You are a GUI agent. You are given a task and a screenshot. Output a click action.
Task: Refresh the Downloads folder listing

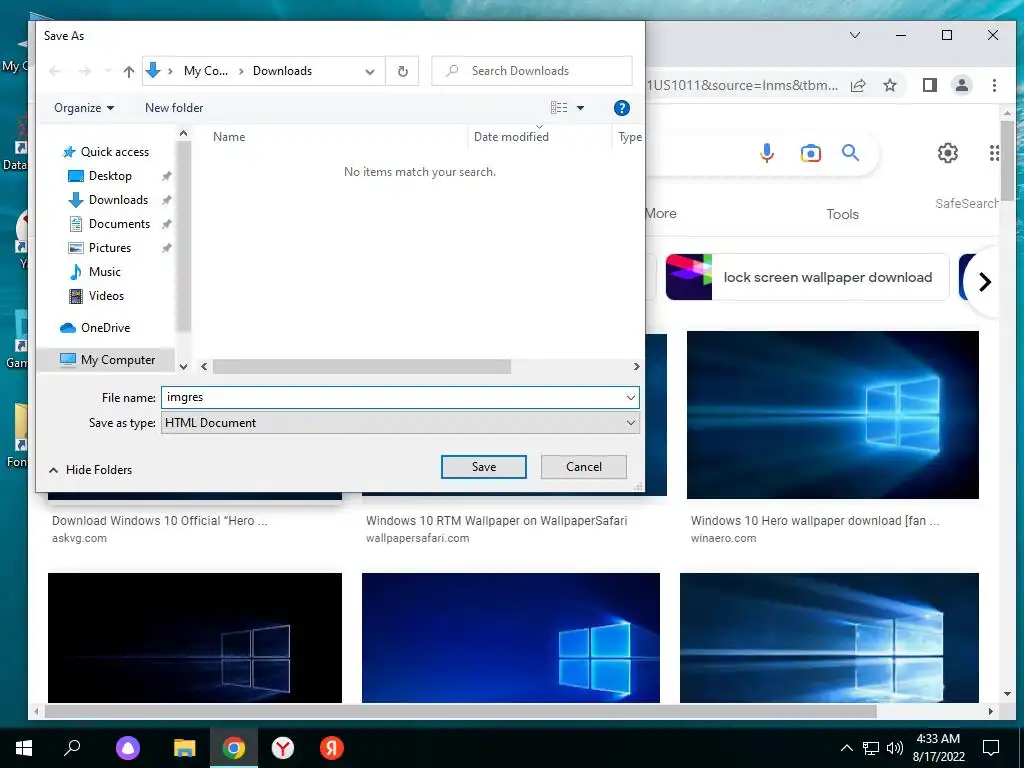pos(403,71)
